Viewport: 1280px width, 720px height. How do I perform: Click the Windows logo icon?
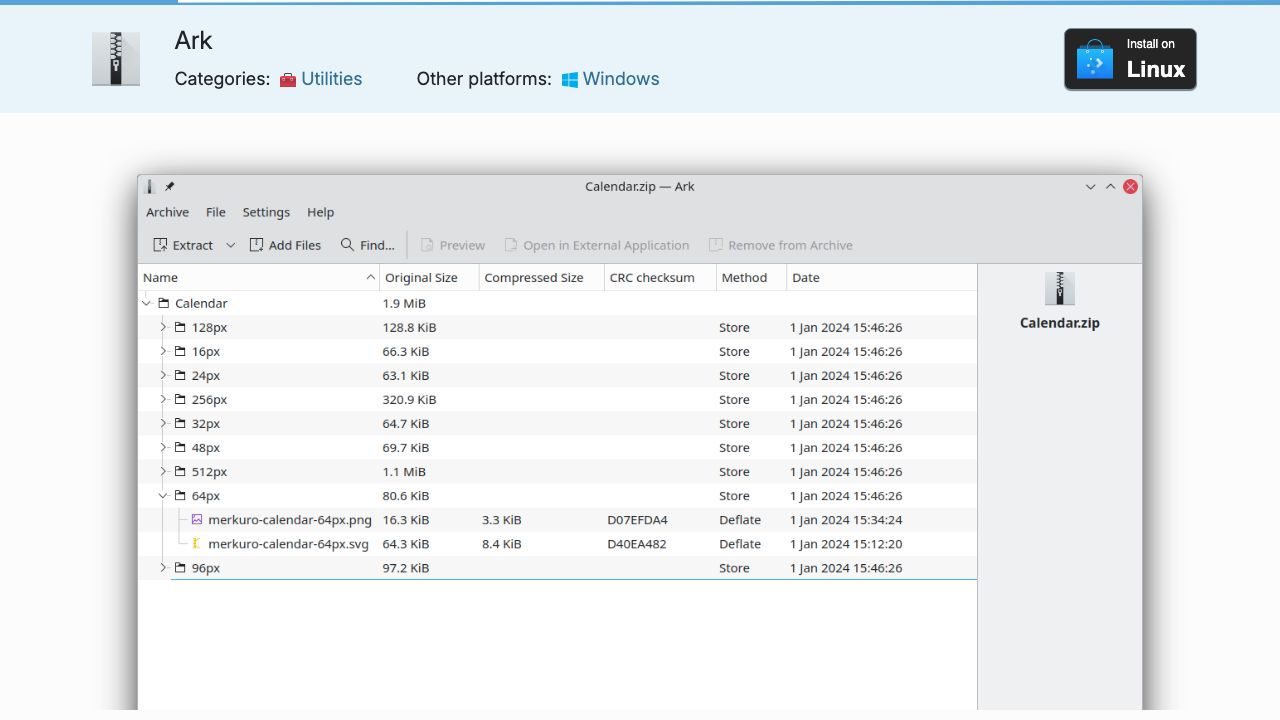tap(570, 80)
